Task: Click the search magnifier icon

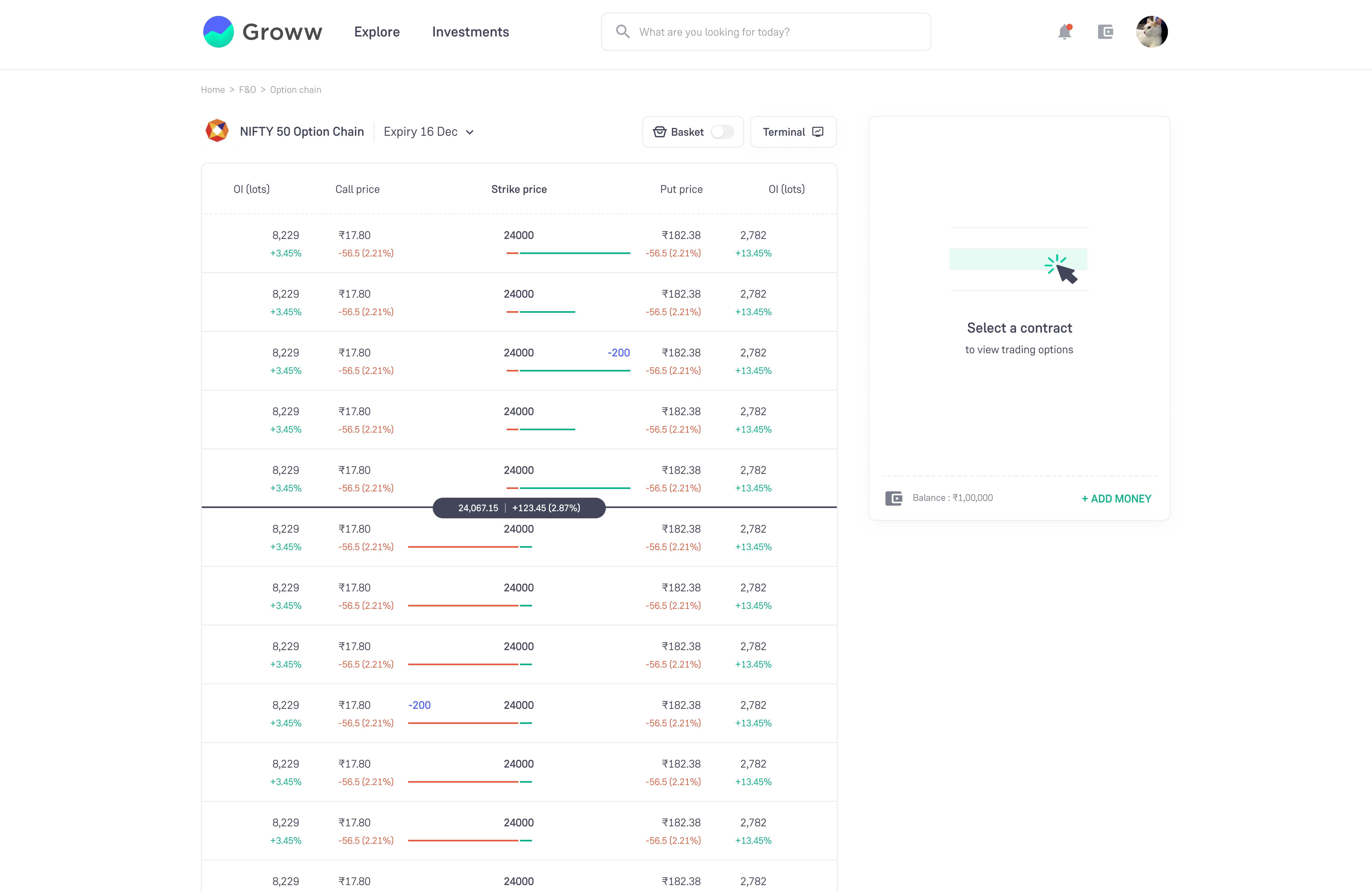Action: (x=622, y=32)
